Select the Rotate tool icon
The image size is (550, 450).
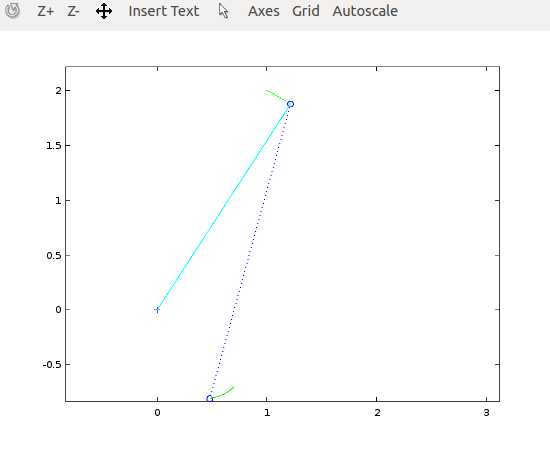[13, 11]
